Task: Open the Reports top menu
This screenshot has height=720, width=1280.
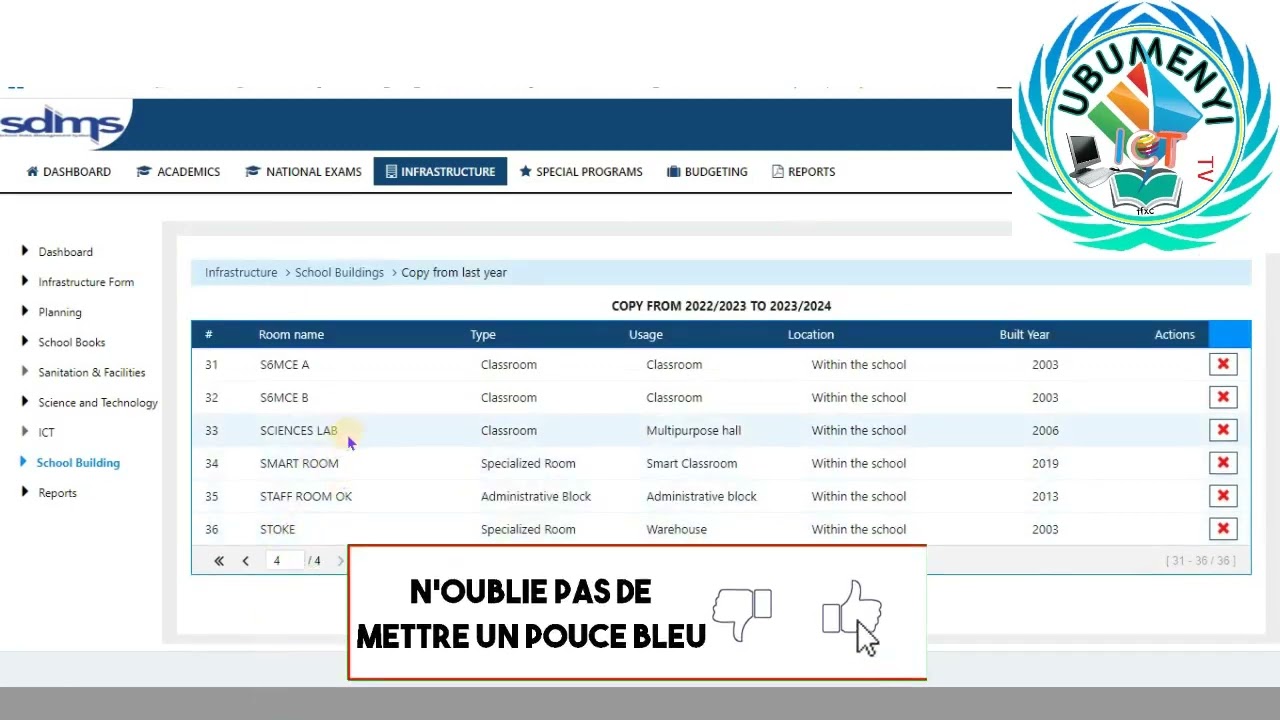Action: [x=803, y=172]
